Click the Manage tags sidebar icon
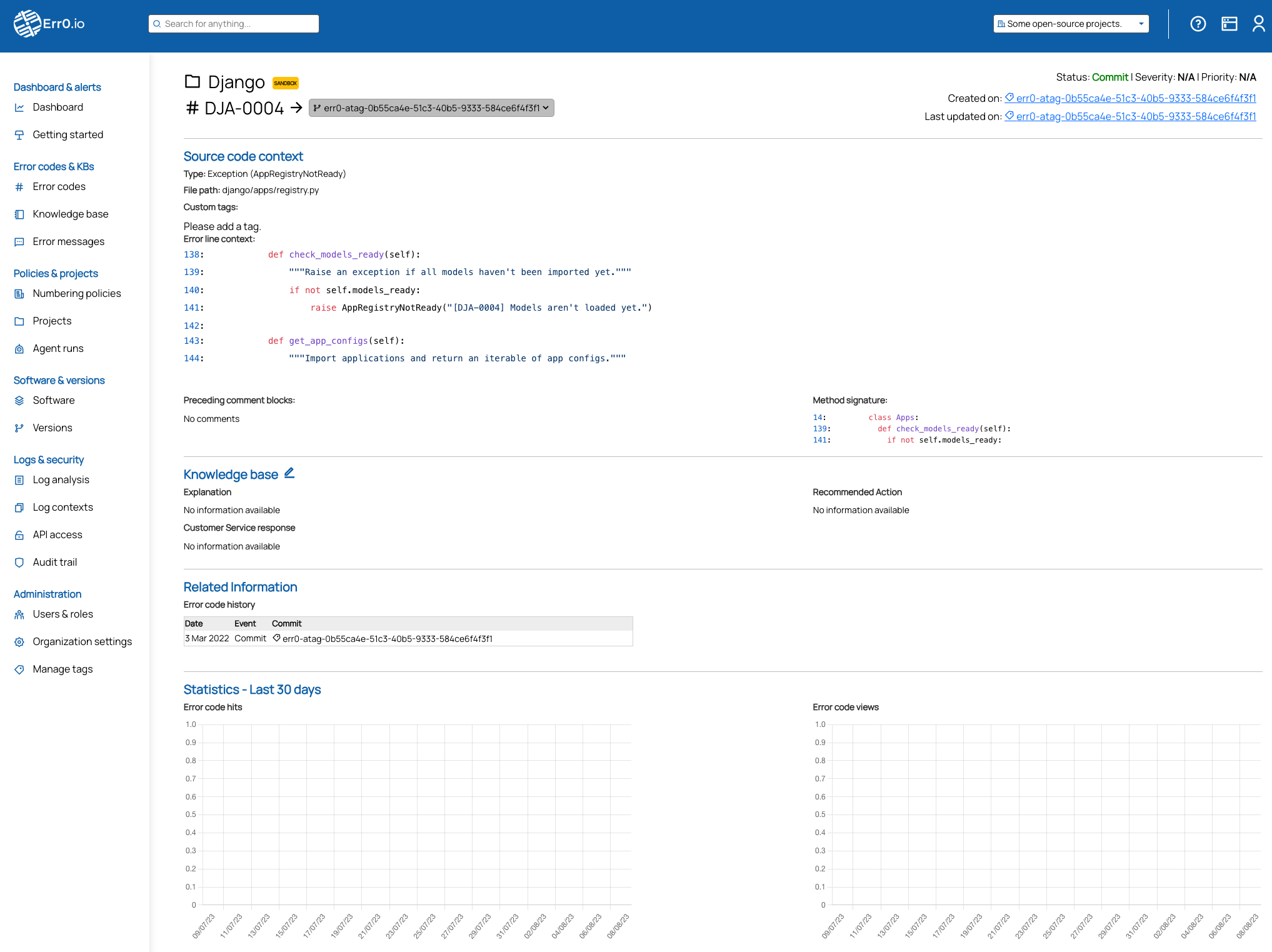 pos(19,669)
